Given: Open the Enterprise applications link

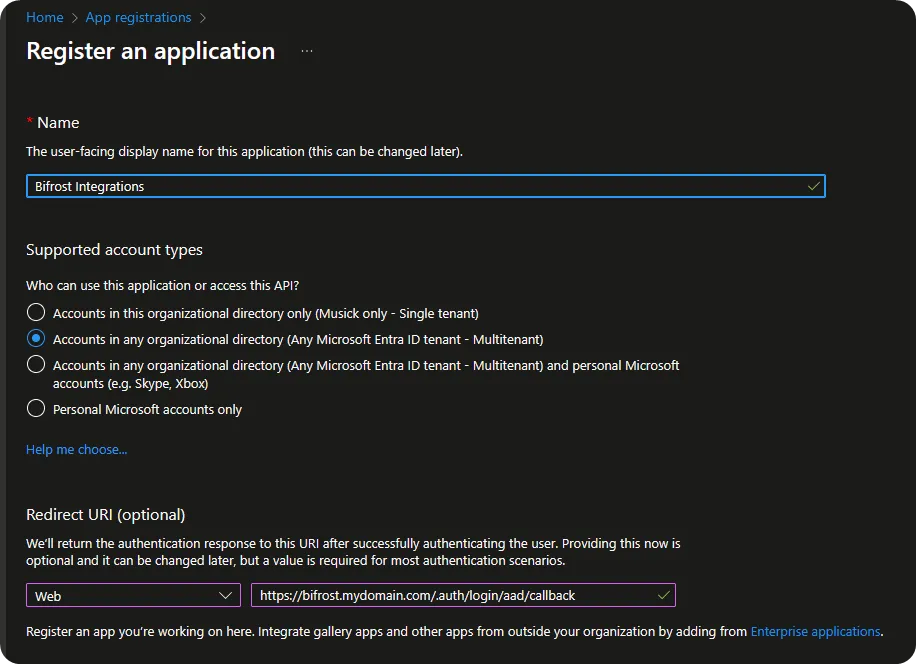Looking at the screenshot, I should (815, 631).
